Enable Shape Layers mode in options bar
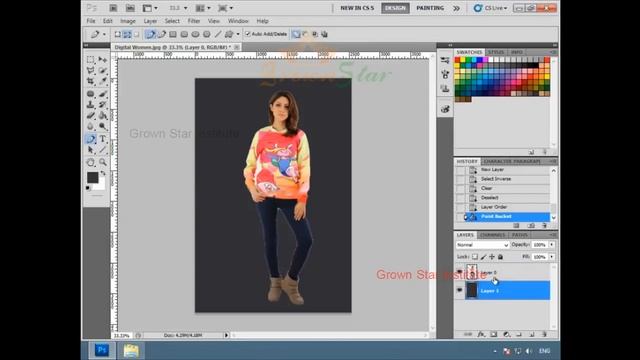This screenshot has height=360, width=640. click(x=117, y=34)
